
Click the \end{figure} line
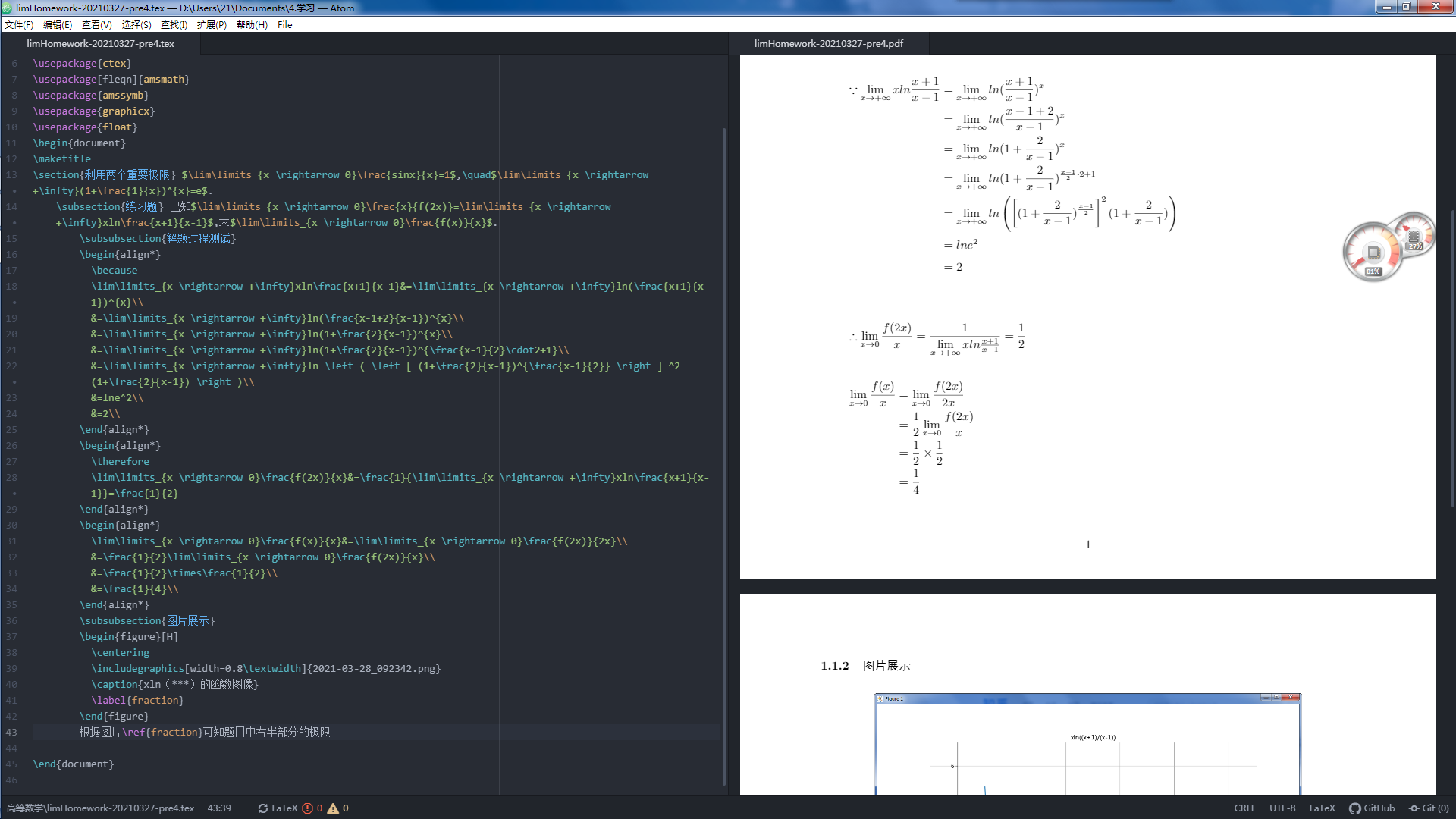click(115, 717)
